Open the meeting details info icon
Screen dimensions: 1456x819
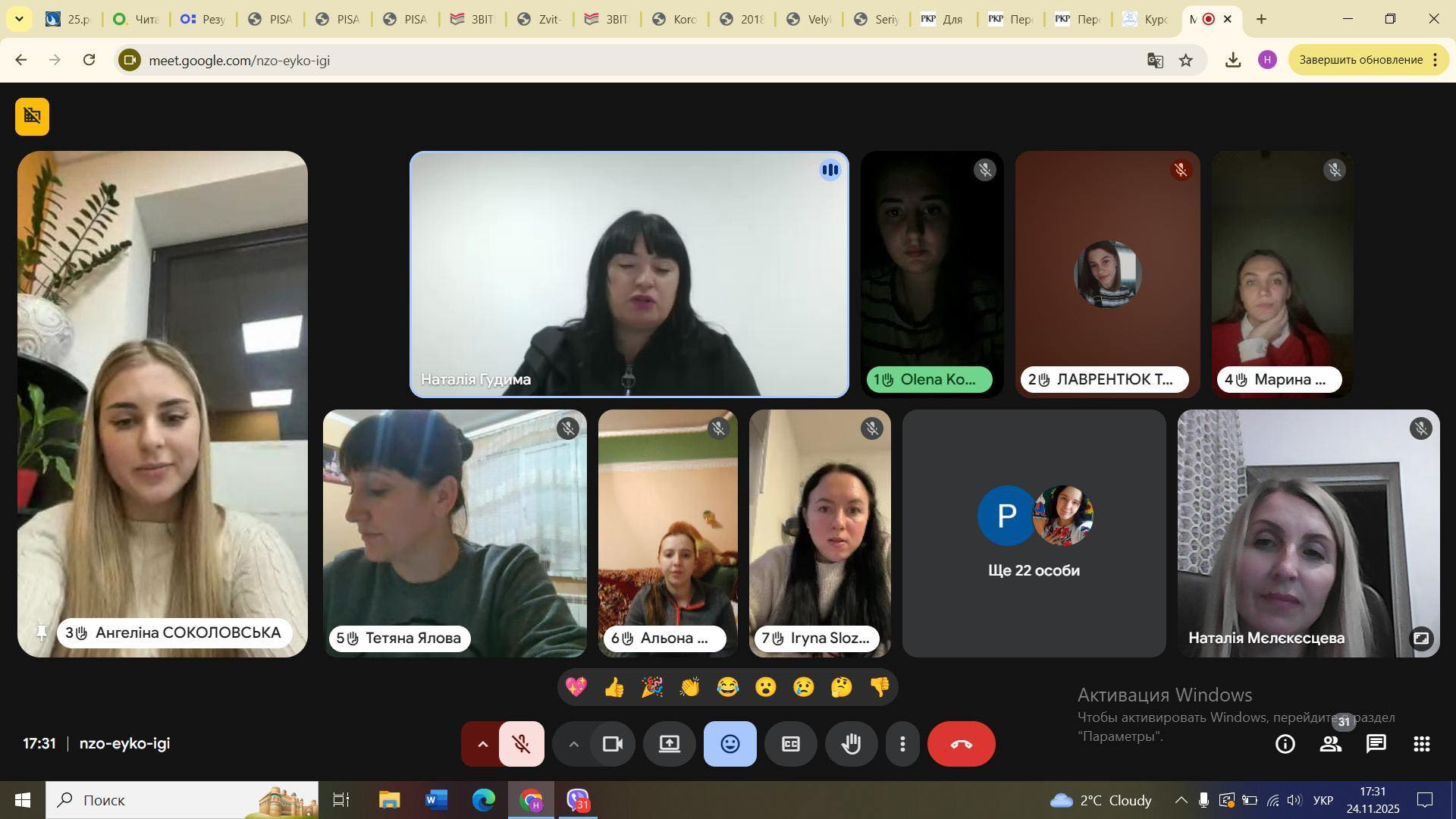[x=1285, y=744]
